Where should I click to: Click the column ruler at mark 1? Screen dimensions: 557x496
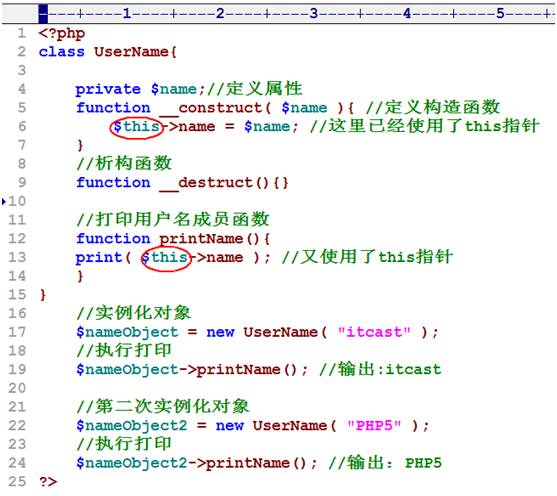[x=127, y=14]
